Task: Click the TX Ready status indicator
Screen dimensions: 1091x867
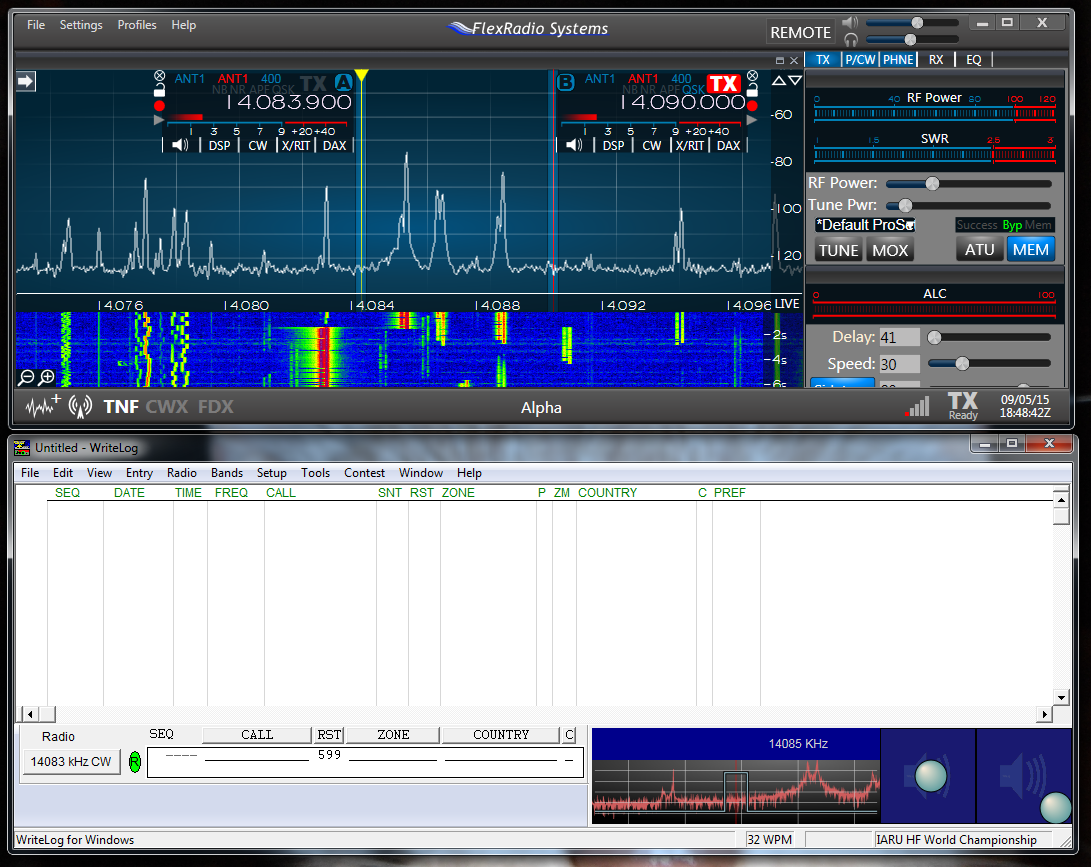Action: point(963,406)
